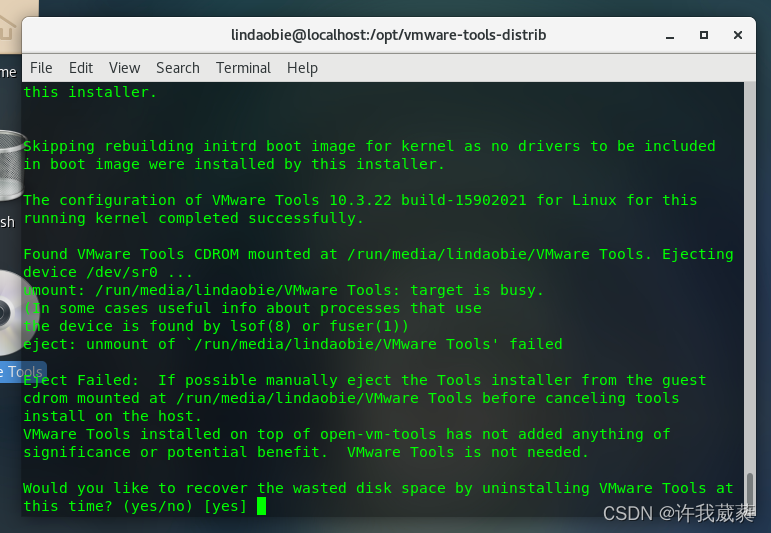This screenshot has width=771, height=533.
Task: Open the View menu
Action: (x=124, y=68)
